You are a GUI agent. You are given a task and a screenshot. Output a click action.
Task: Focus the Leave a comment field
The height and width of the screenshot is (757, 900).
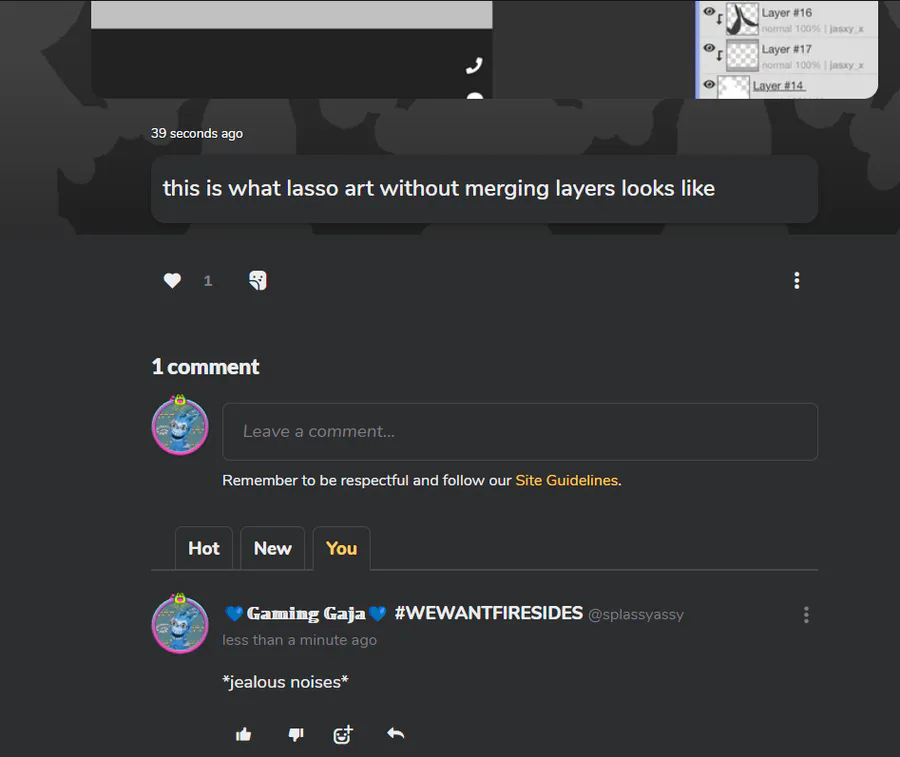tap(520, 432)
